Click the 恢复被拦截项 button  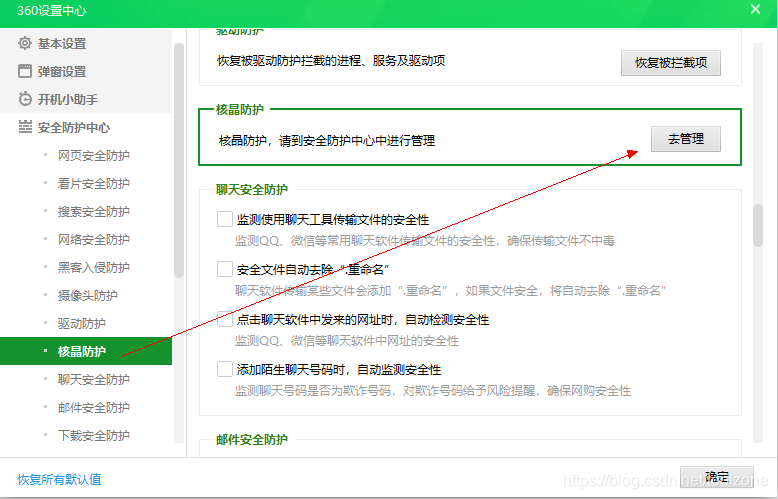[670, 62]
